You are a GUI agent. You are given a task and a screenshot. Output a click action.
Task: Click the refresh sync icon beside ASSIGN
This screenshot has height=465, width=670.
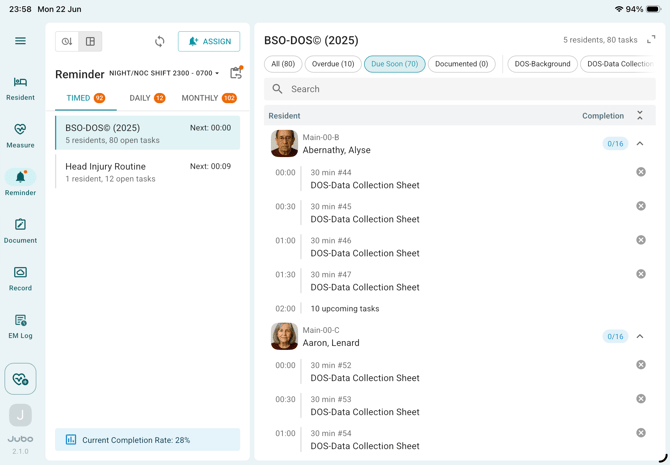[x=159, y=41]
